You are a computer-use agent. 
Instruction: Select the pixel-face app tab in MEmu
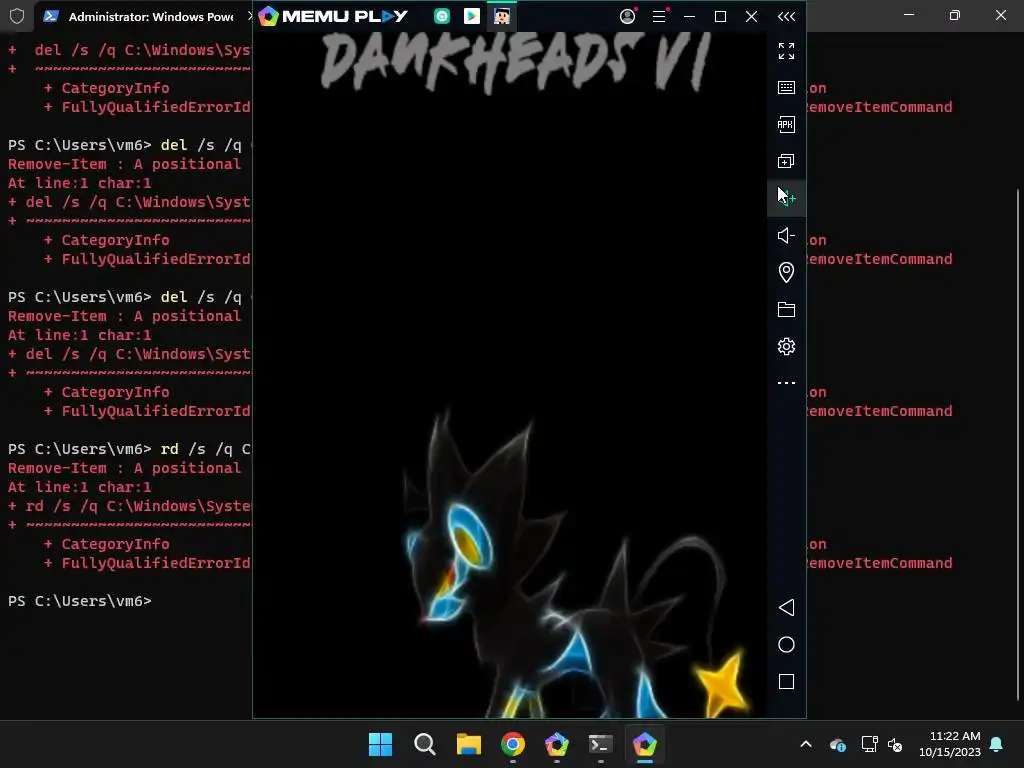[x=502, y=16]
